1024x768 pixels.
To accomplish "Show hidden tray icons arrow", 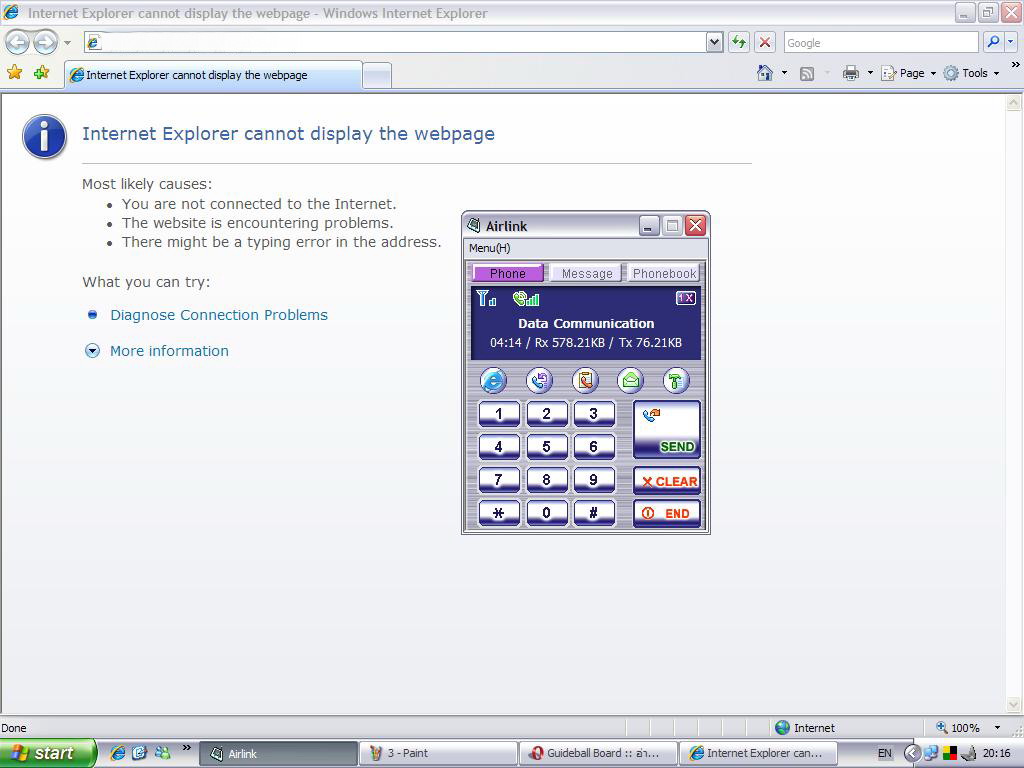I will (x=912, y=753).
